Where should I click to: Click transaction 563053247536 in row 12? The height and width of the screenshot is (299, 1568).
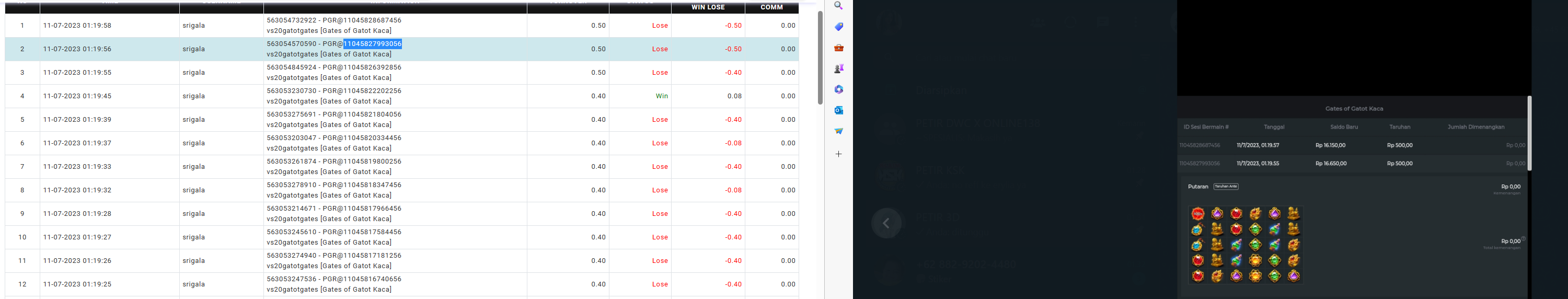coord(292,279)
